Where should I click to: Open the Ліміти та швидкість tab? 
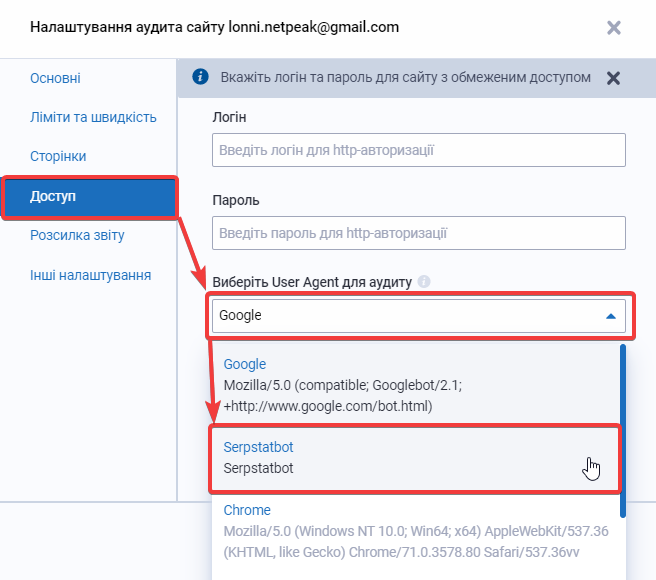tap(93, 117)
